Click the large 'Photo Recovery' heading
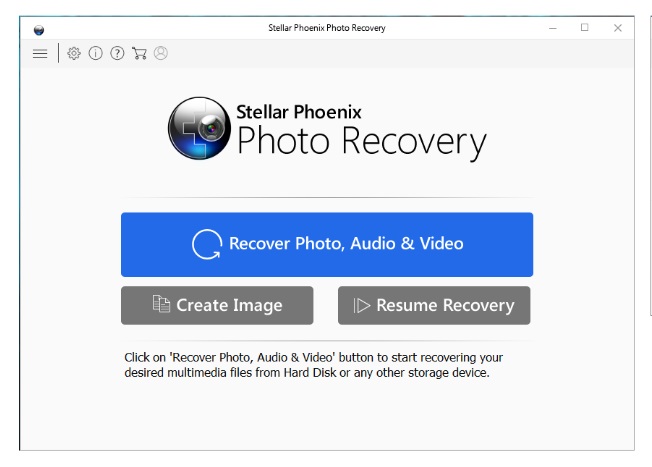Viewport: 652px width, 467px height. (x=361, y=142)
